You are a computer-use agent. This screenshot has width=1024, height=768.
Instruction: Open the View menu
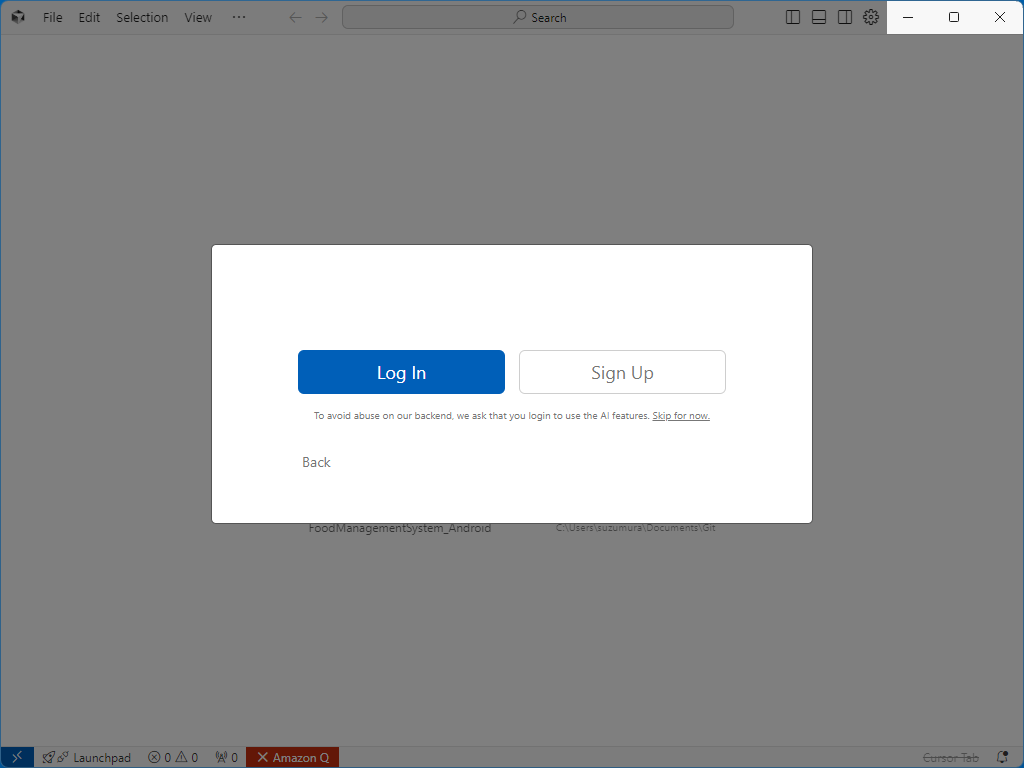[198, 17]
